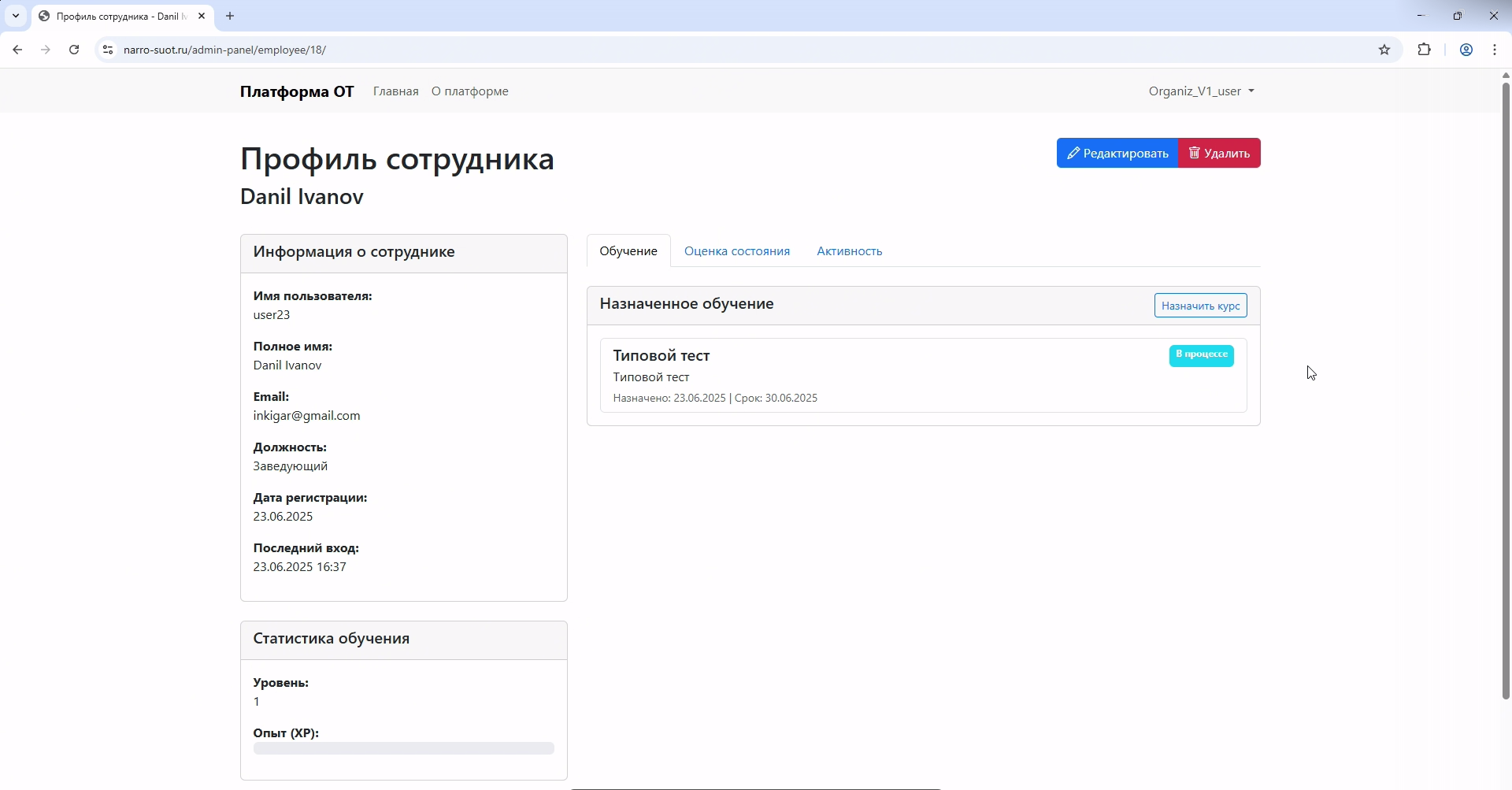Viewport: 1512px width, 790px height.
Task: Open the О платформе page
Action: click(x=469, y=91)
